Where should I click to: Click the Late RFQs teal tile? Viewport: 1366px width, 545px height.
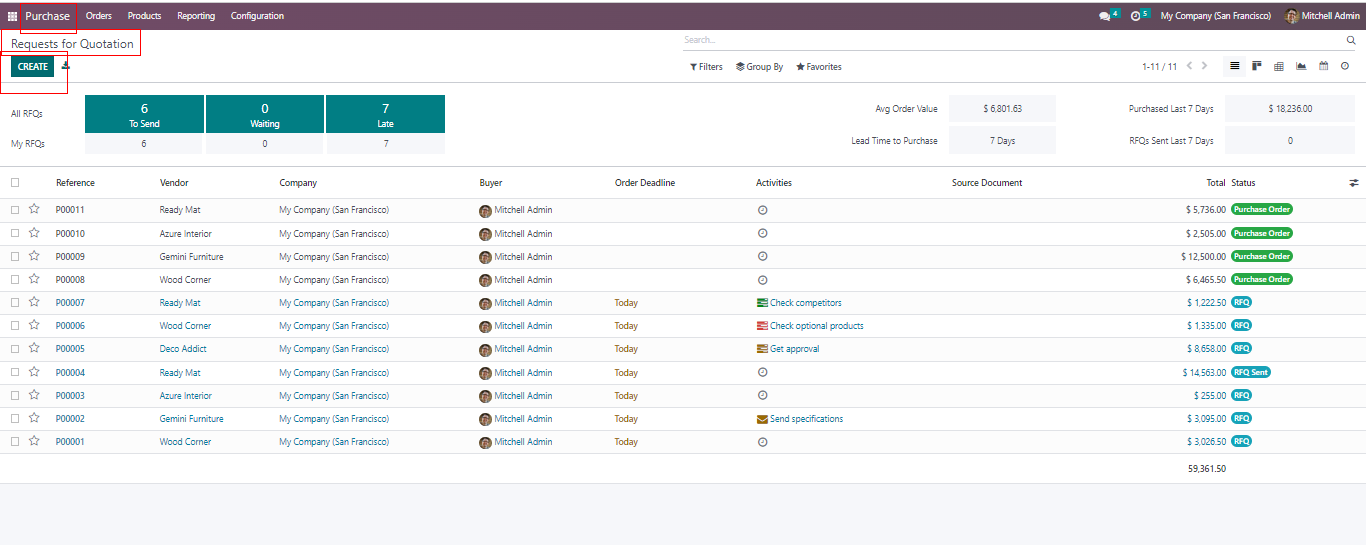385,114
